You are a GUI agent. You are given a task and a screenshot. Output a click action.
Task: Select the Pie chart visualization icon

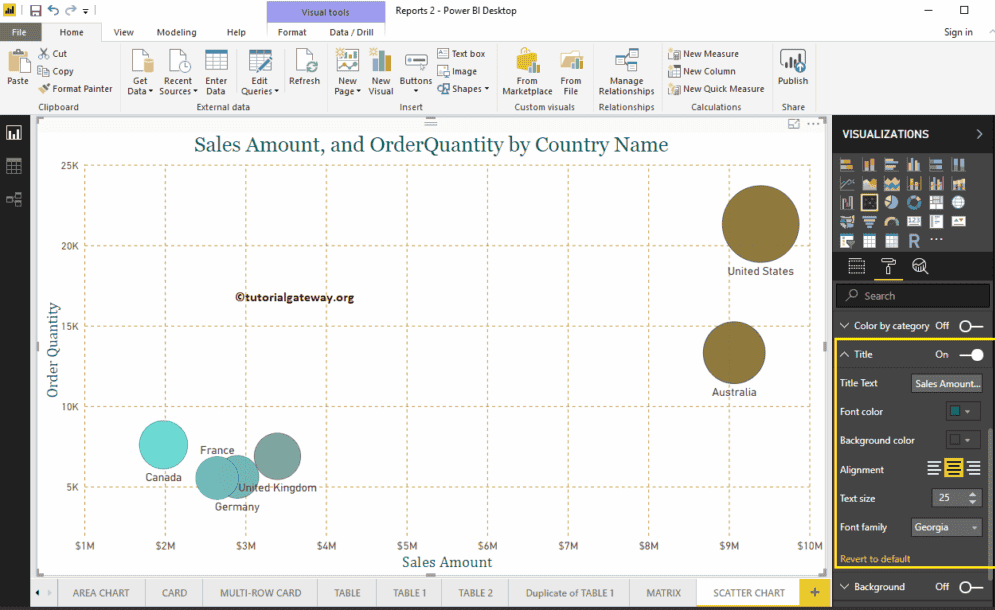(x=892, y=202)
